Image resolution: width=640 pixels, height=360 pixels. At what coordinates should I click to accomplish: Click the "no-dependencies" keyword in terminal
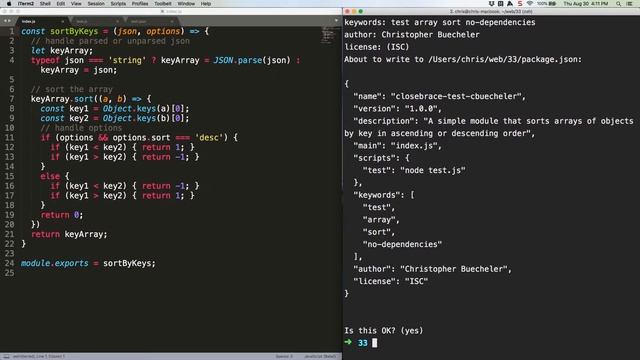(402, 244)
